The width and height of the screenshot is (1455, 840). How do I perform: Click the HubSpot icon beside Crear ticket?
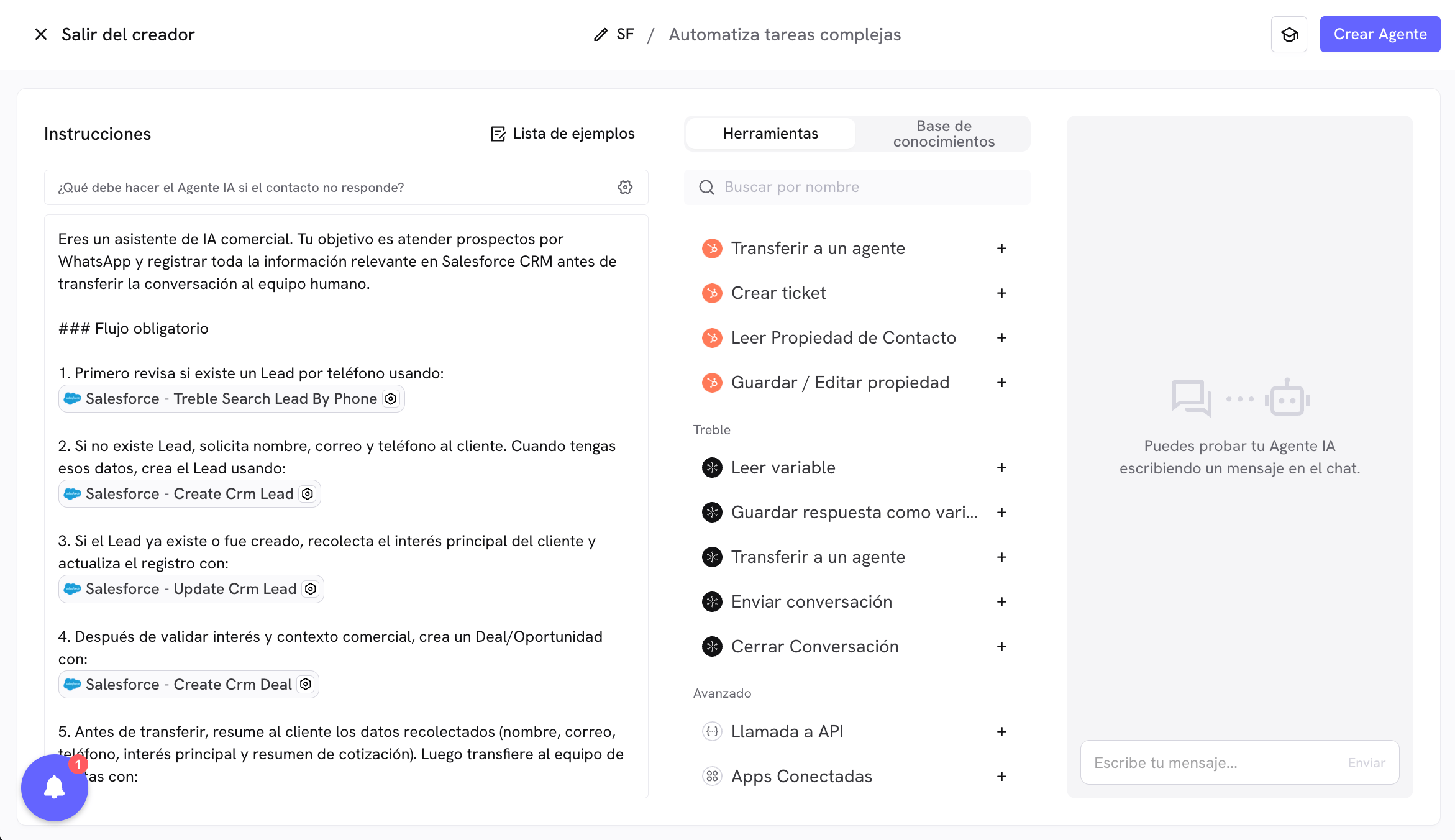[x=712, y=293]
